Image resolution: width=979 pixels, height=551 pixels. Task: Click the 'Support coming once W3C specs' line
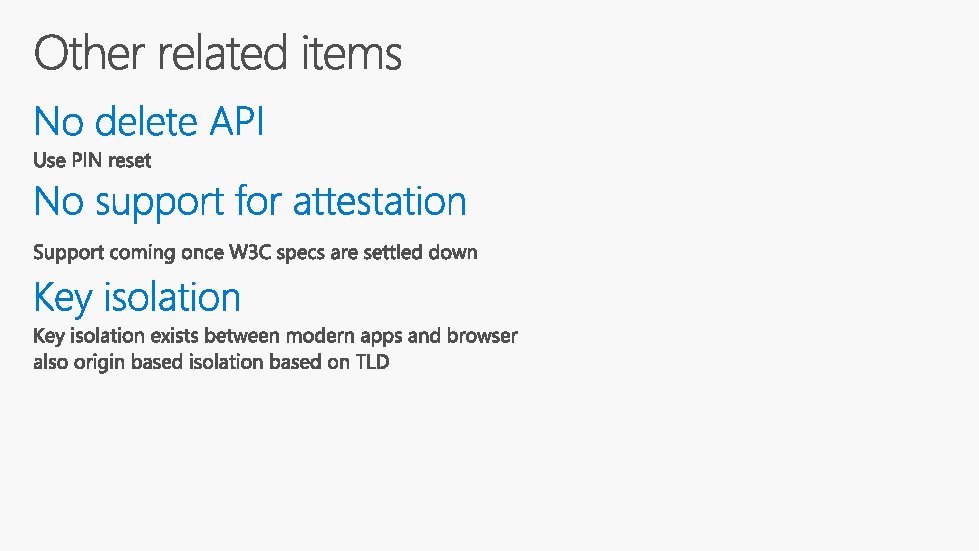coord(255,252)
